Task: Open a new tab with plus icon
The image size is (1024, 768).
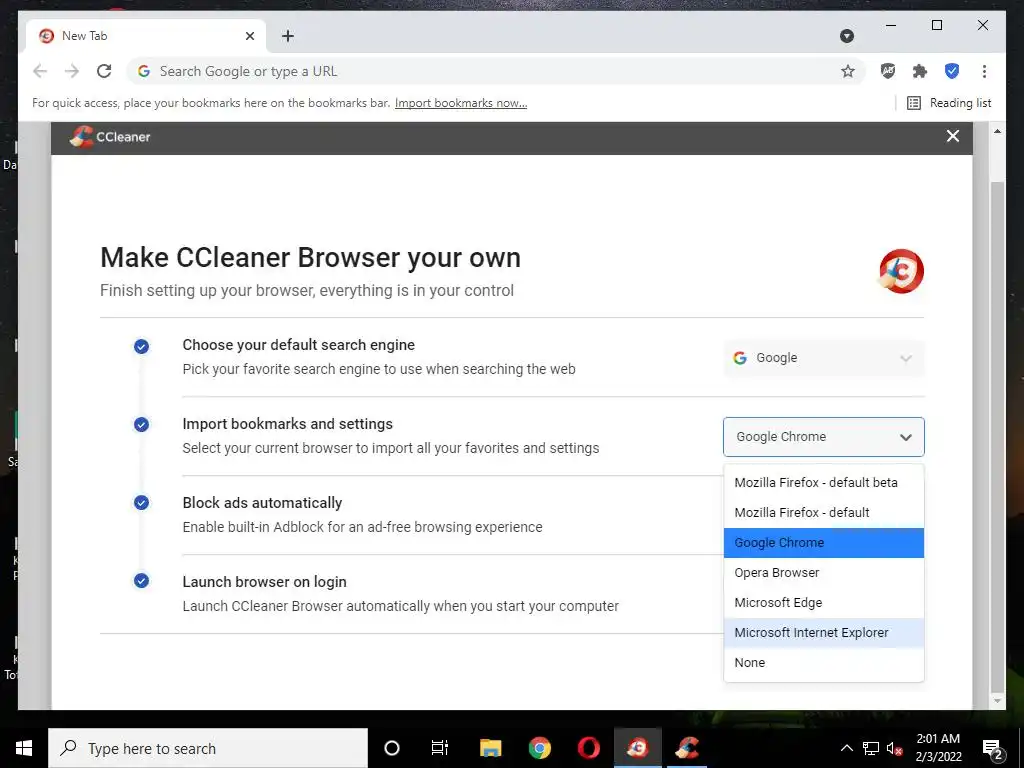Action: pos(287,36)
